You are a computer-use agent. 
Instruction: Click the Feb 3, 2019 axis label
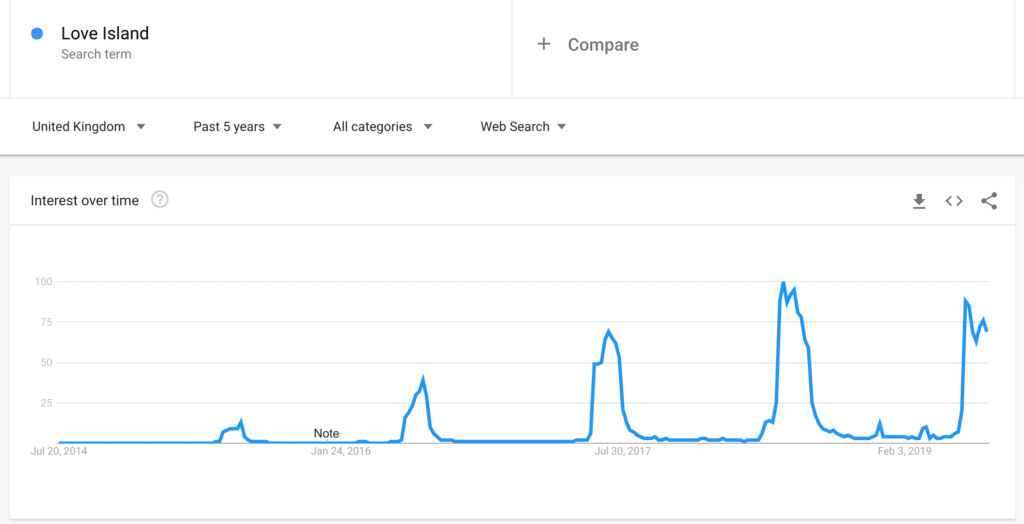pos(903,451)
